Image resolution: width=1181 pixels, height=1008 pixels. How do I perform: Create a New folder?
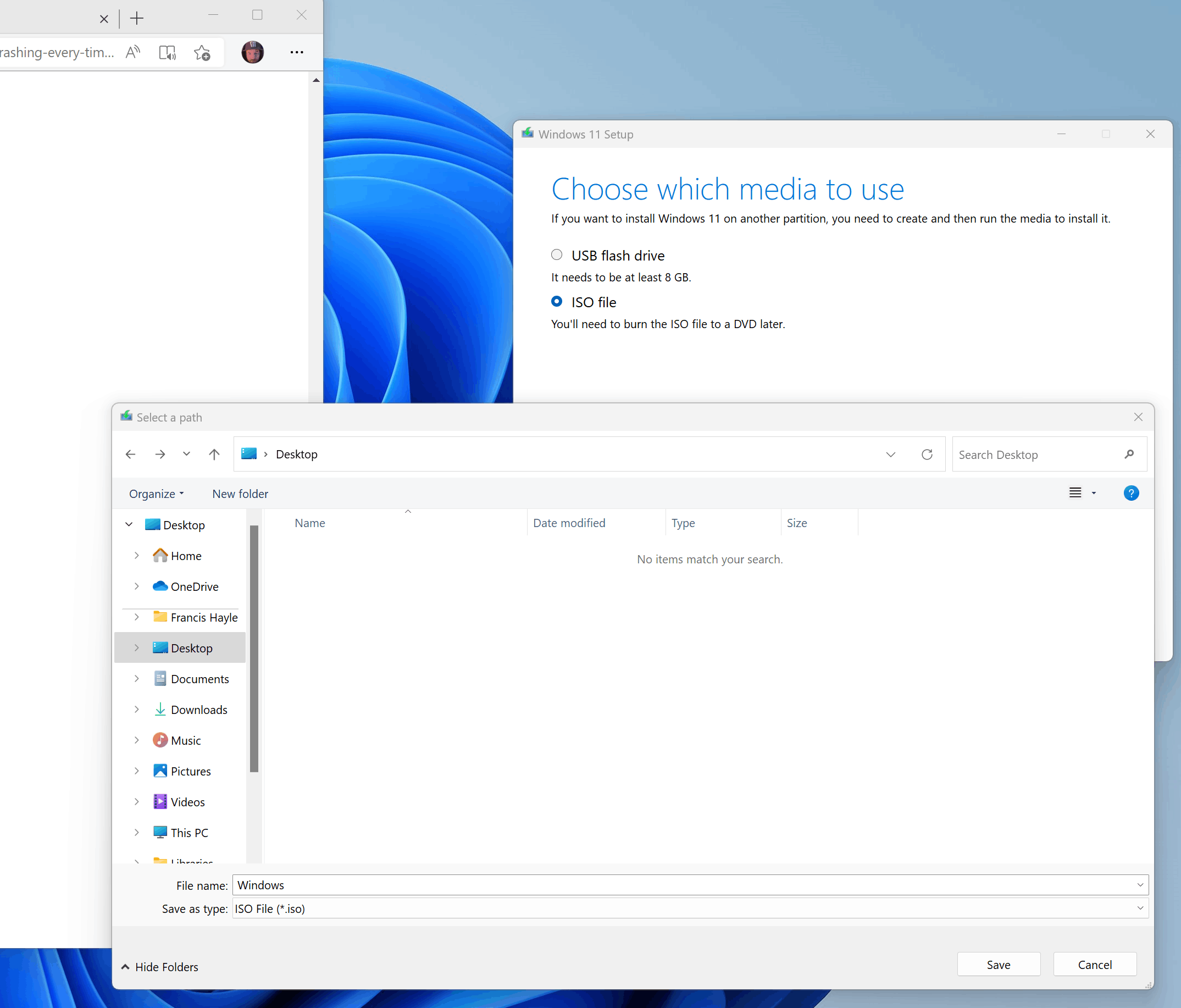pos(240,494)
